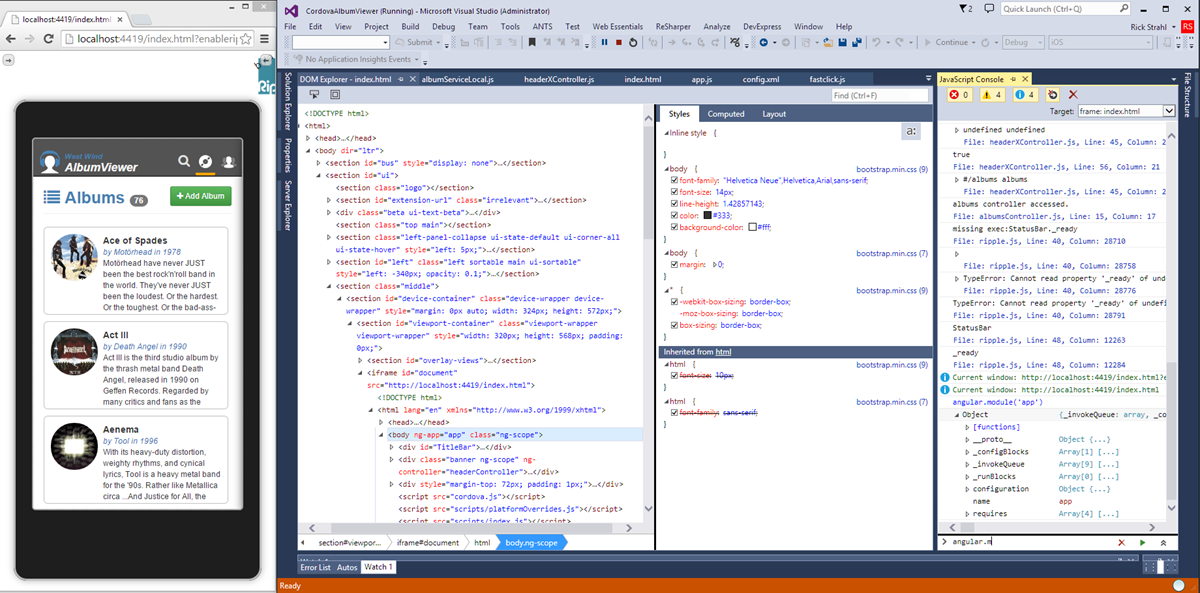1200x593 pixels.
Task: Switch to the Computed tab
Action: pos(726,114)
